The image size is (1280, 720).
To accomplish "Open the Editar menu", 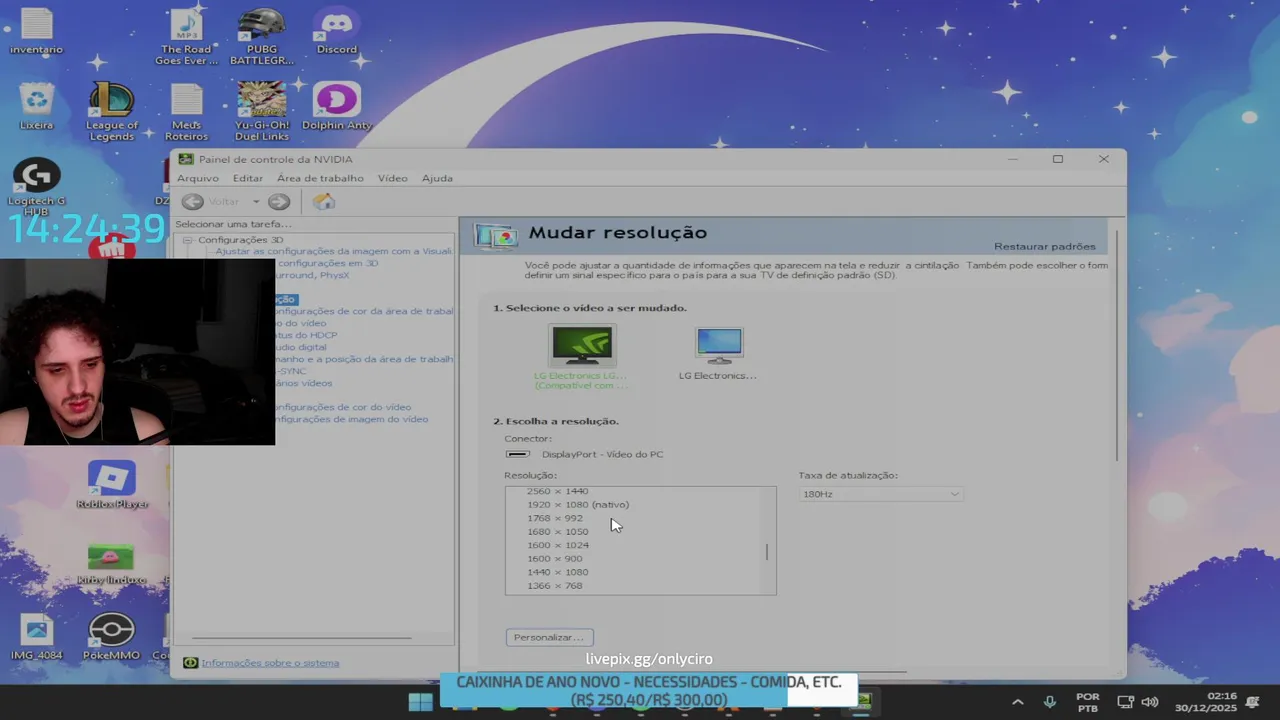I will [x=248, y=178].
